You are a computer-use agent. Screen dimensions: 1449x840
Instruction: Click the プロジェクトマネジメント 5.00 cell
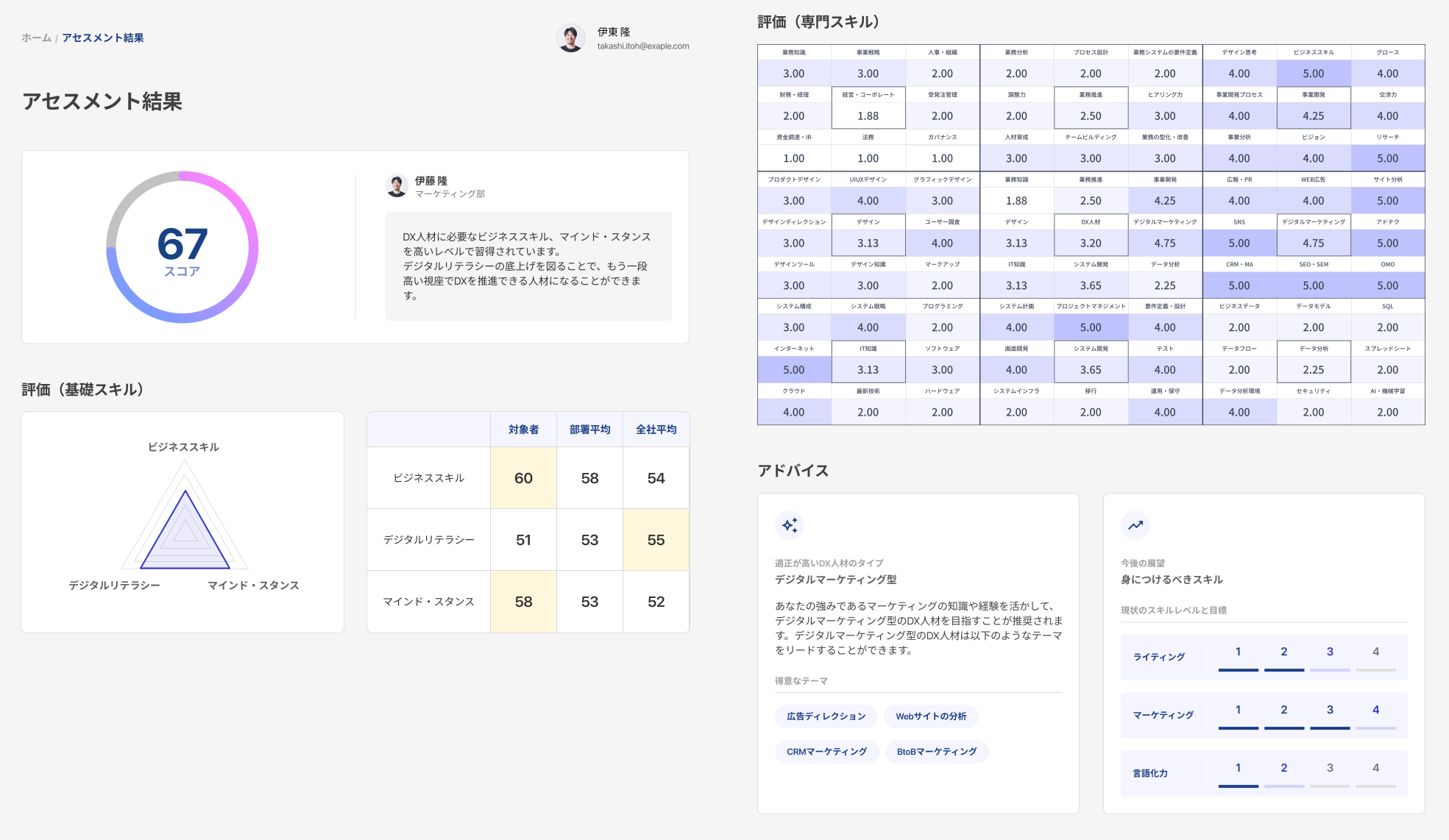[1091, 327]
